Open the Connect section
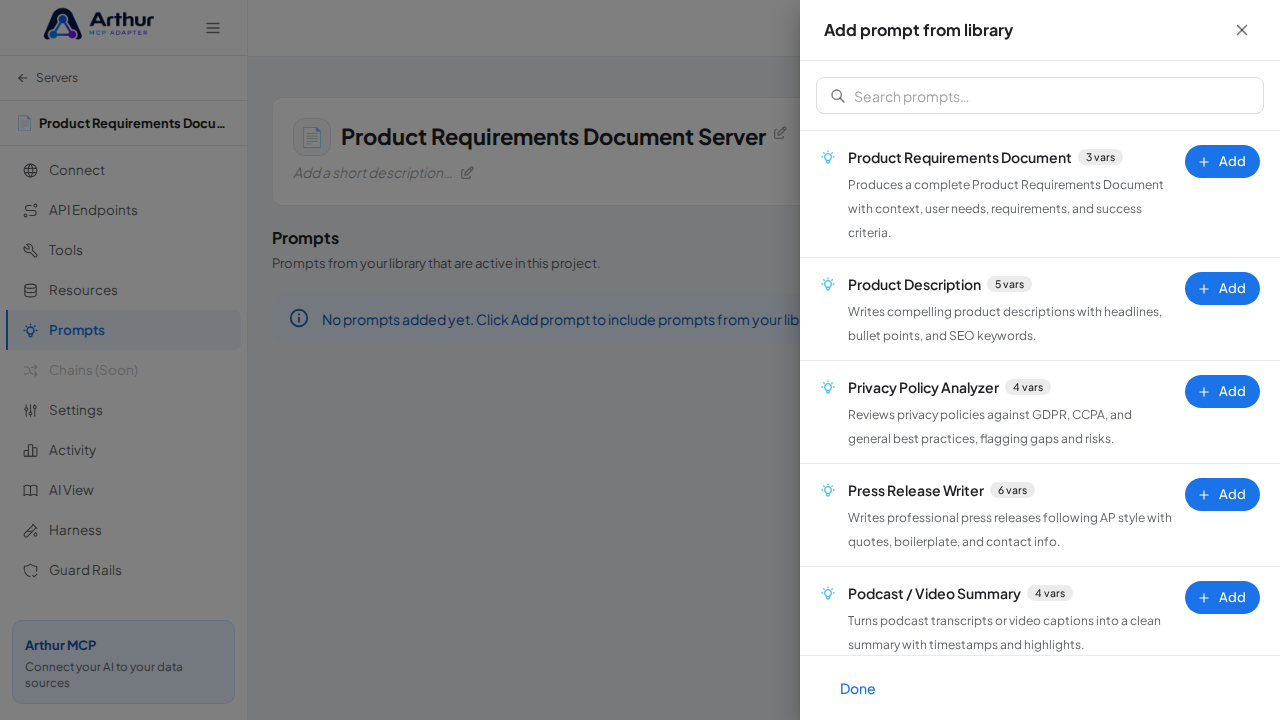 point(123,170)
